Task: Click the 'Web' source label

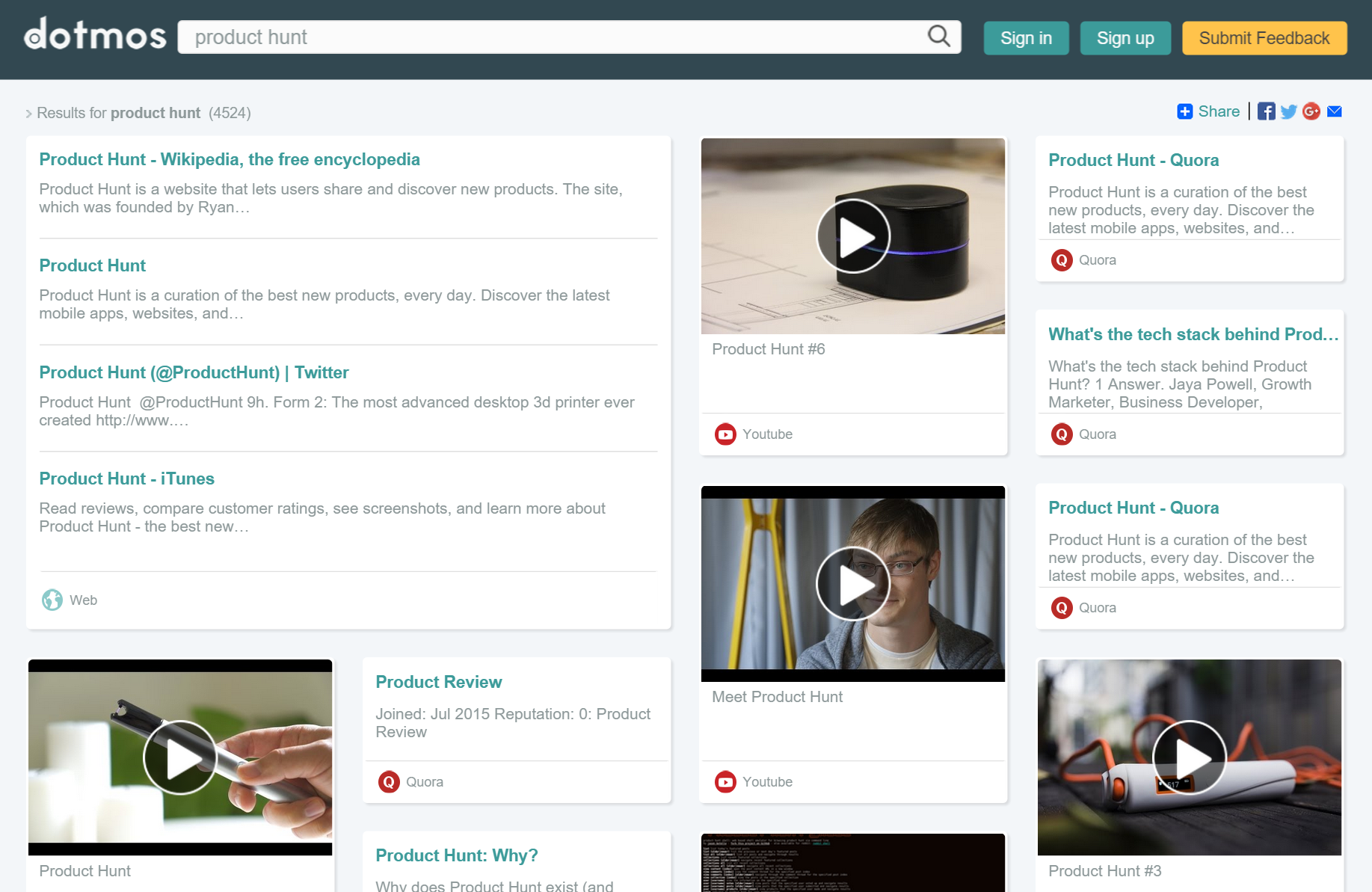Action: (x=83, y=600)
